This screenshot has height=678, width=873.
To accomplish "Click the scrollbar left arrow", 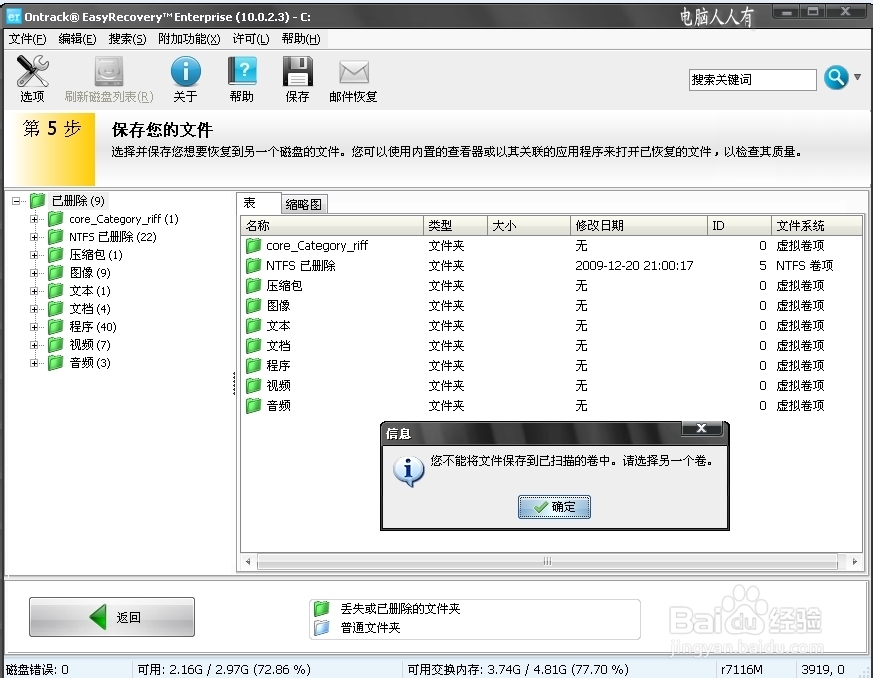I will click(248, 561).
